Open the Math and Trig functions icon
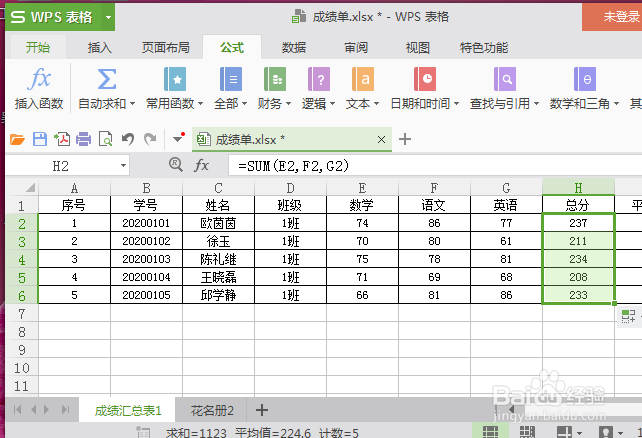This screenshot has width=642, height=438. click(585, 79)
